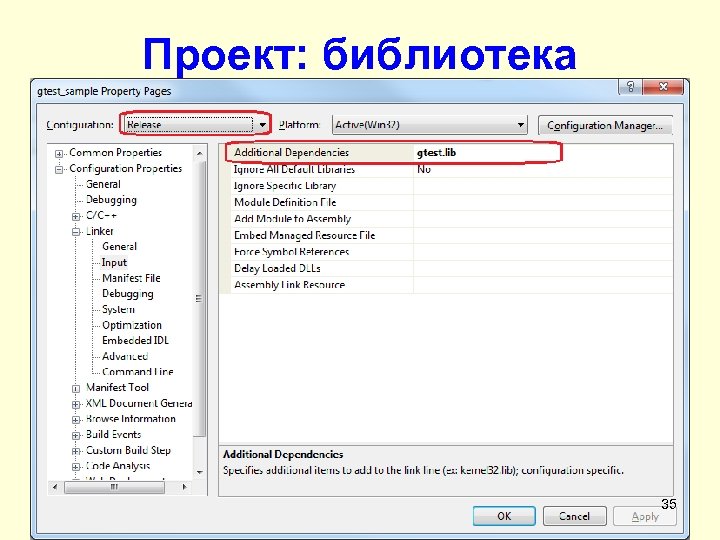Click tree horizontal scrollbar left arrow
This screenshot has height=540, width=720.
coord(55,487)
